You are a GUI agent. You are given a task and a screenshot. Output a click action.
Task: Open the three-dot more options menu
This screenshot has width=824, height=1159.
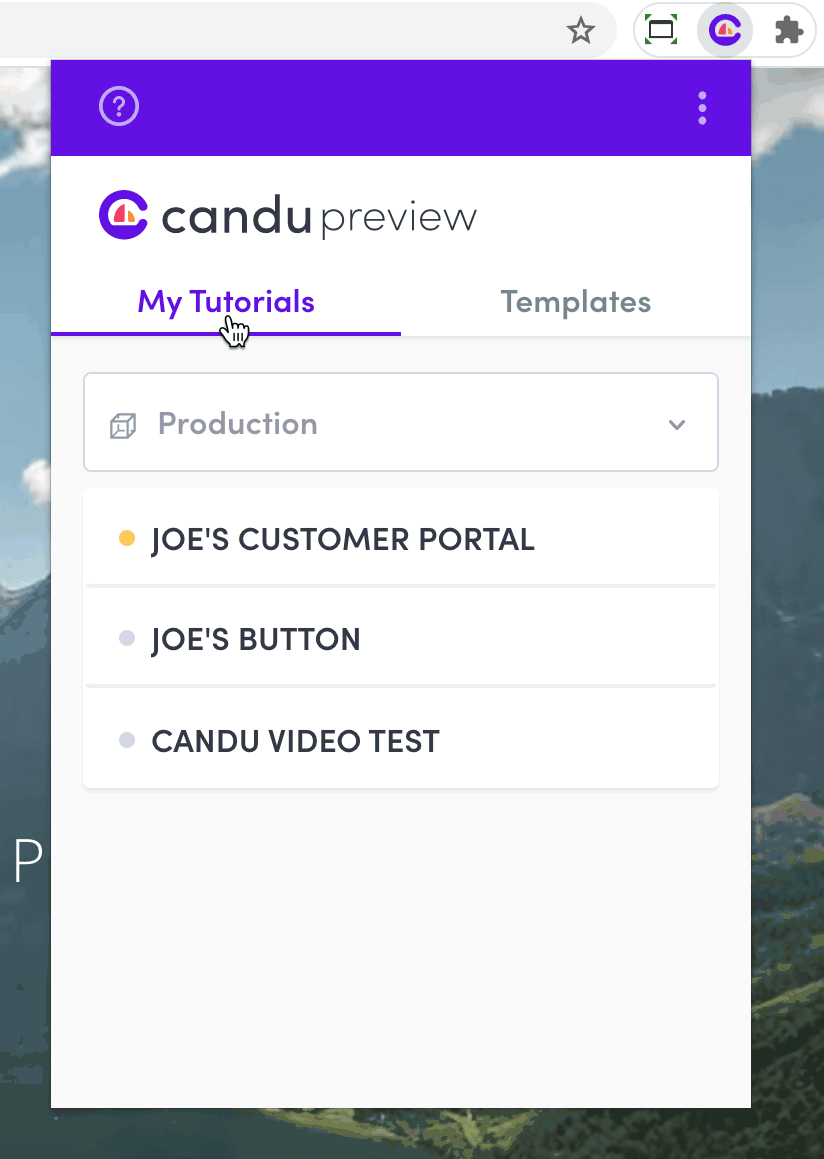click(x=703, y=108)
